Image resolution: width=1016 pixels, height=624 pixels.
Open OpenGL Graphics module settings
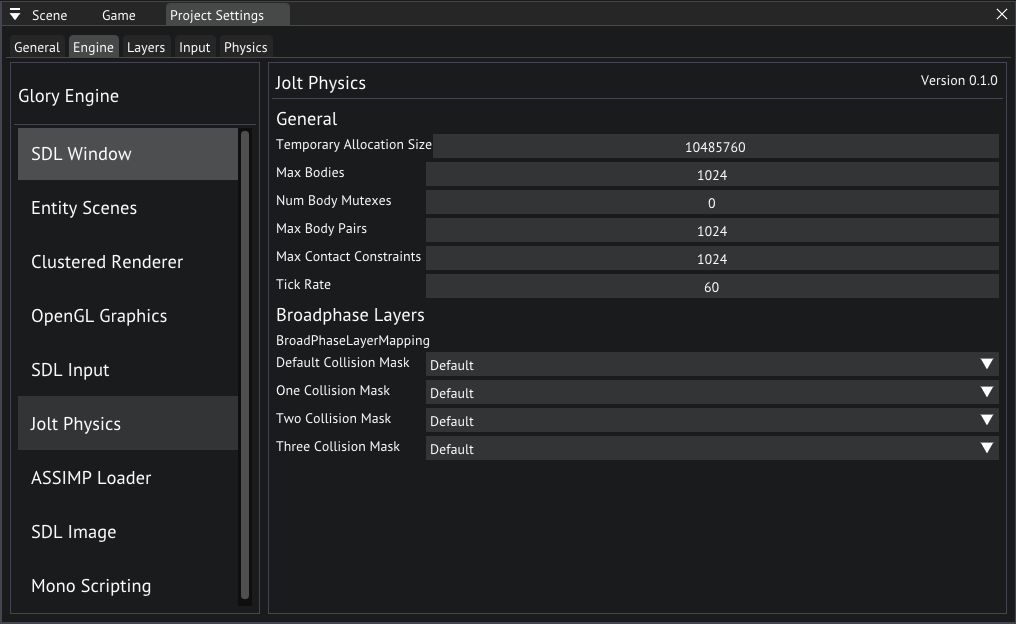pyautogui.click(x=127, y=316)
